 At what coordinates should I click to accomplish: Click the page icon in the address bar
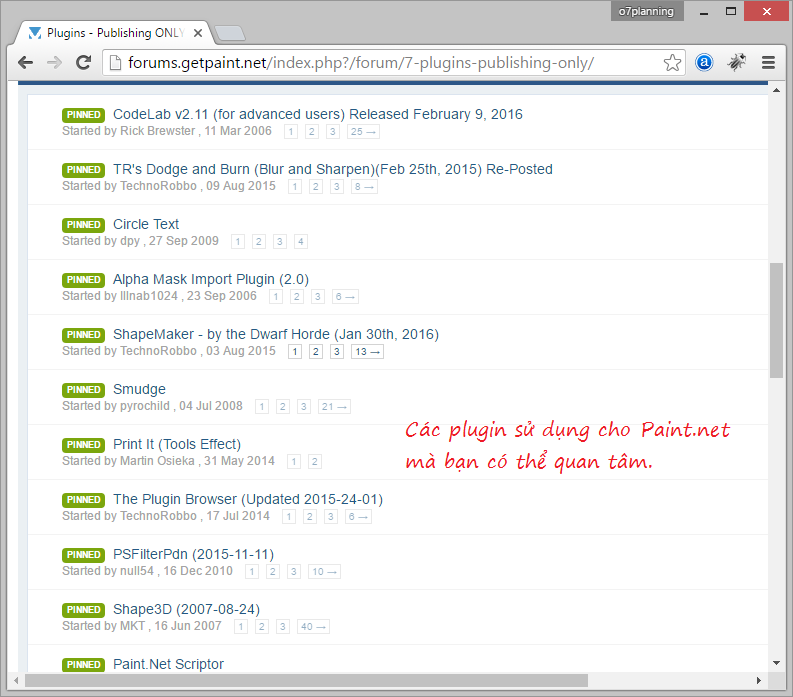pos(115,63)
